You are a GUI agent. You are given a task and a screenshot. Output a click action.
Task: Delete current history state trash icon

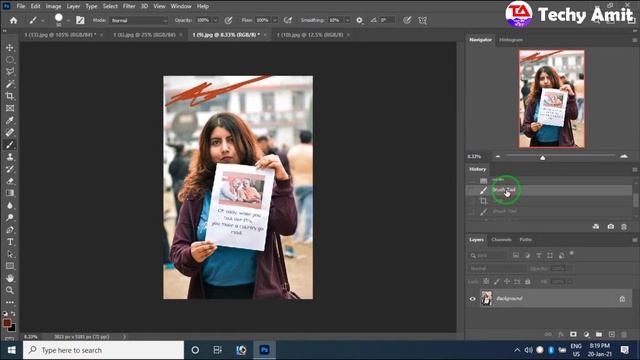point(624,227)
